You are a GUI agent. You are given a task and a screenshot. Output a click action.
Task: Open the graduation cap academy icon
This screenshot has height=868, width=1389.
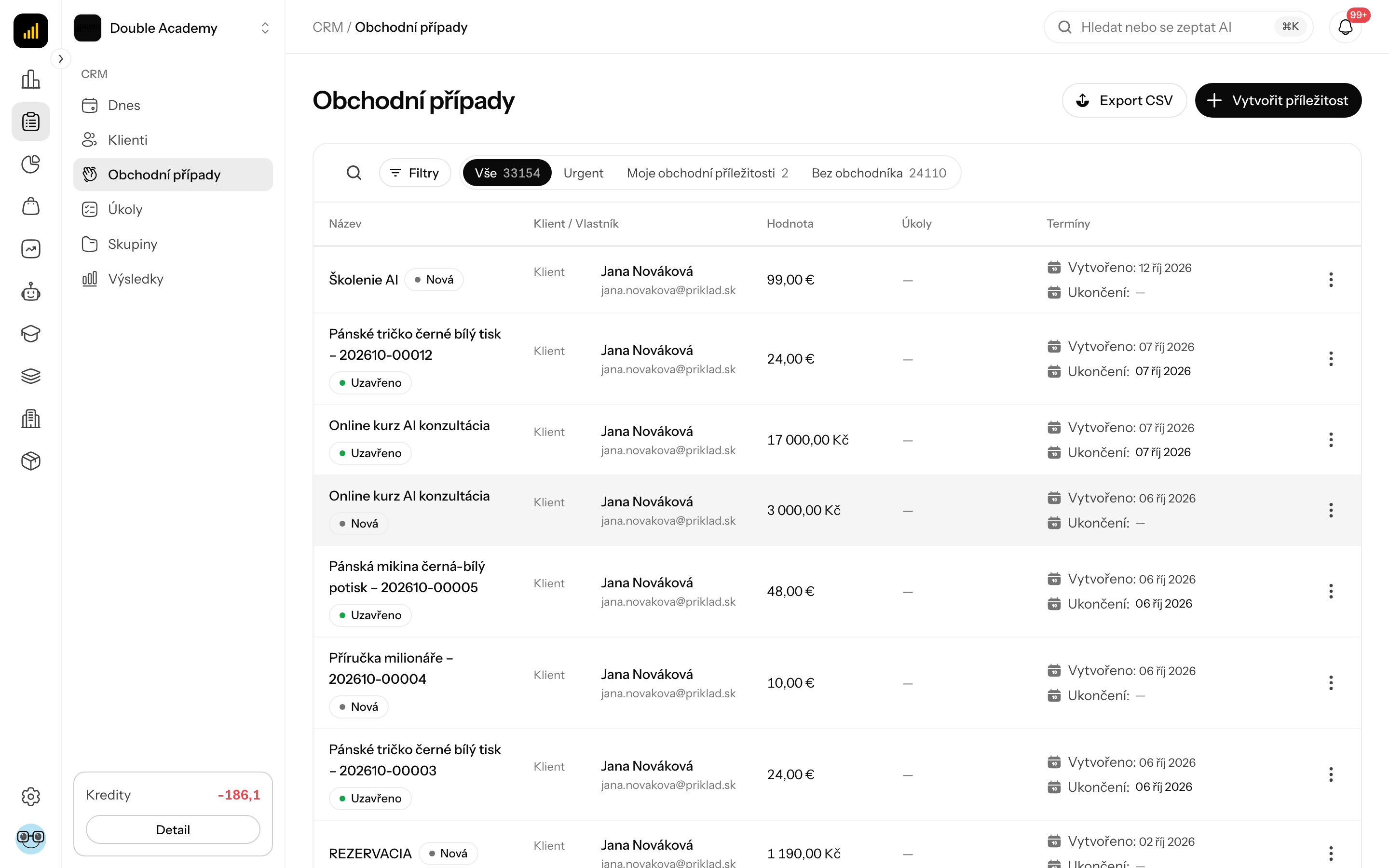(x=30, y=334)
